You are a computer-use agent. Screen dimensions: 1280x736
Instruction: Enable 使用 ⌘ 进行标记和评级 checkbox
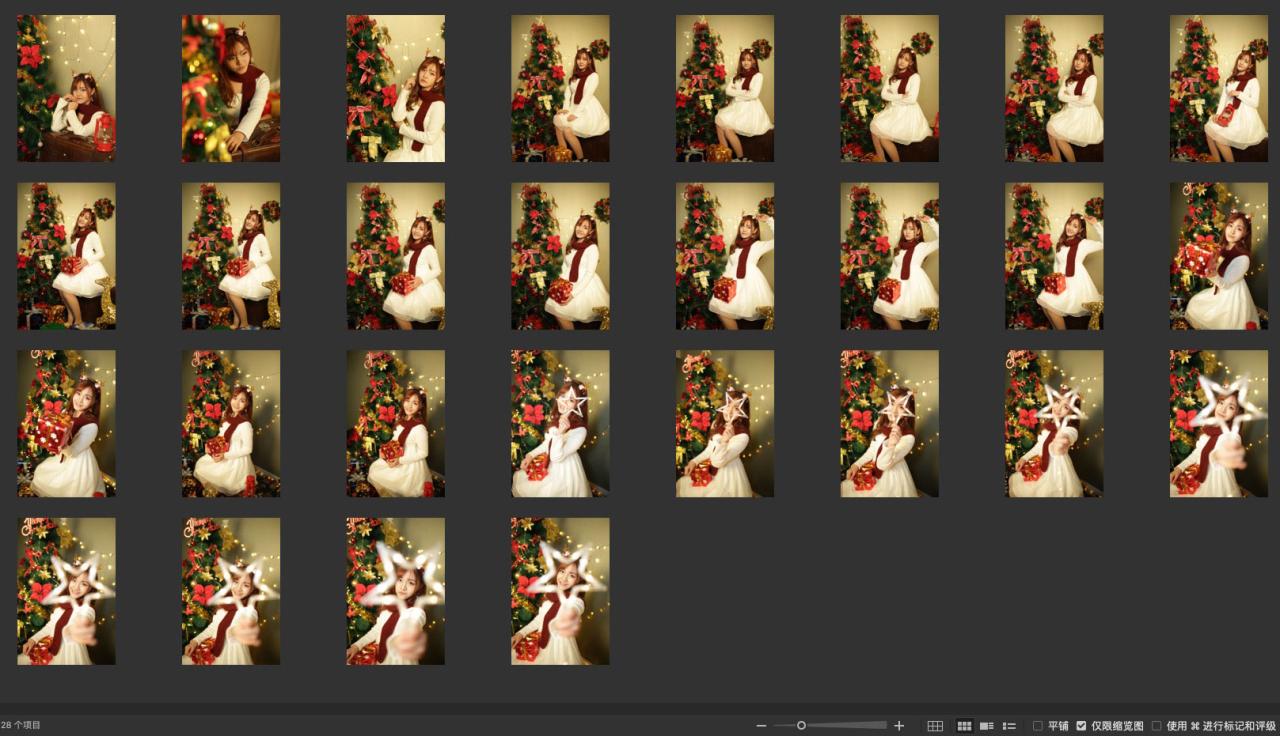1157,726
